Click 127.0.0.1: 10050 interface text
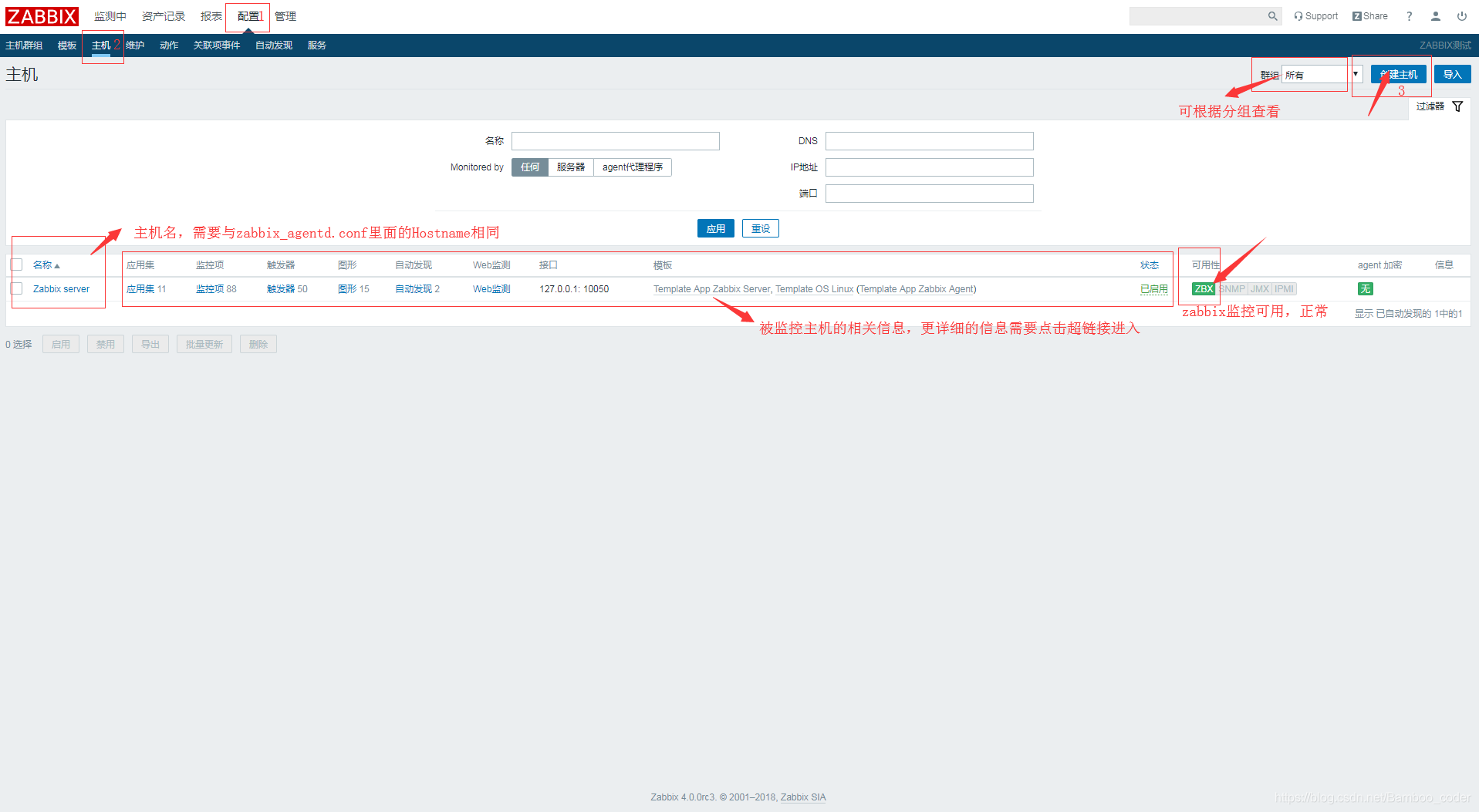The height and width of the screenshot is (812, 1479). coord(574,289)
